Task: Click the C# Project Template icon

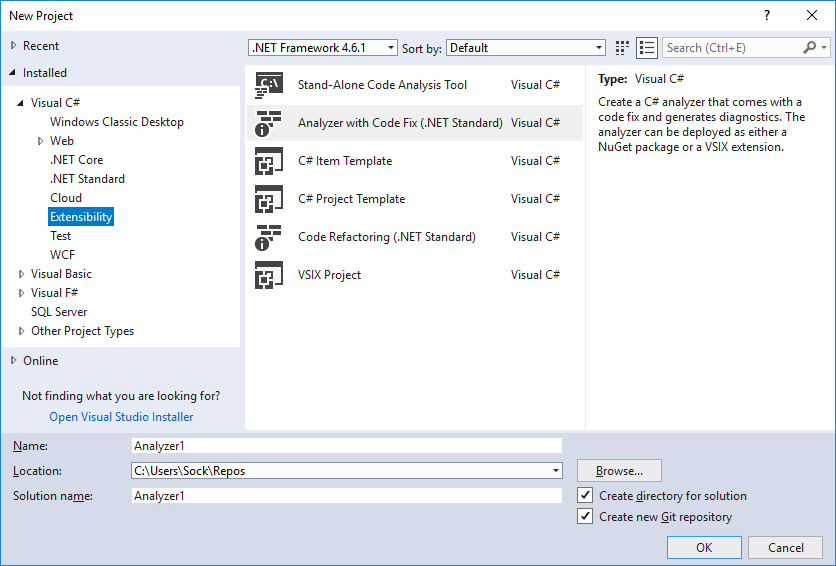Action: click(269, 199)
